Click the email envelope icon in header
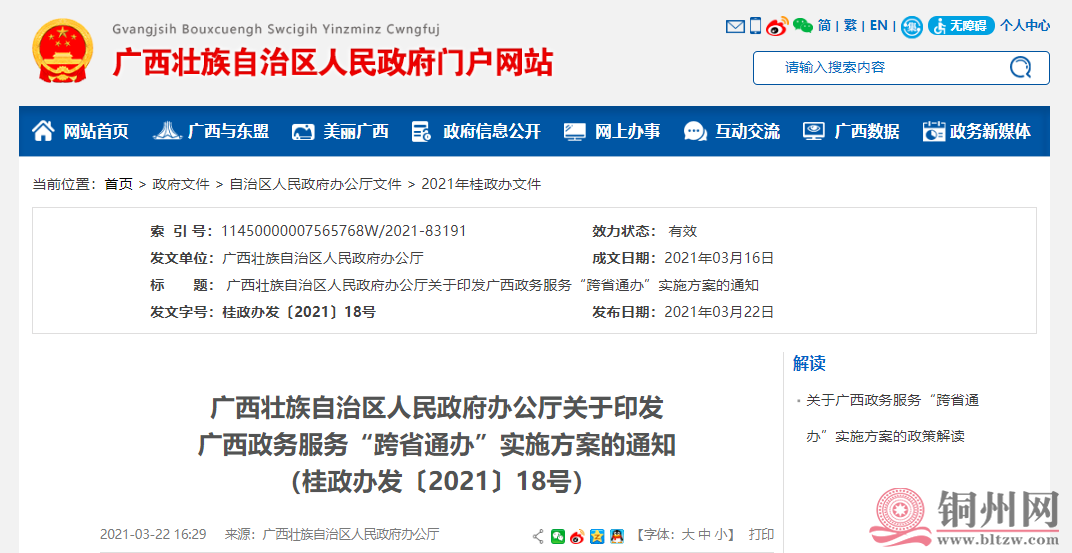Screen dimensions: 1072x553 tap(735, 26)
